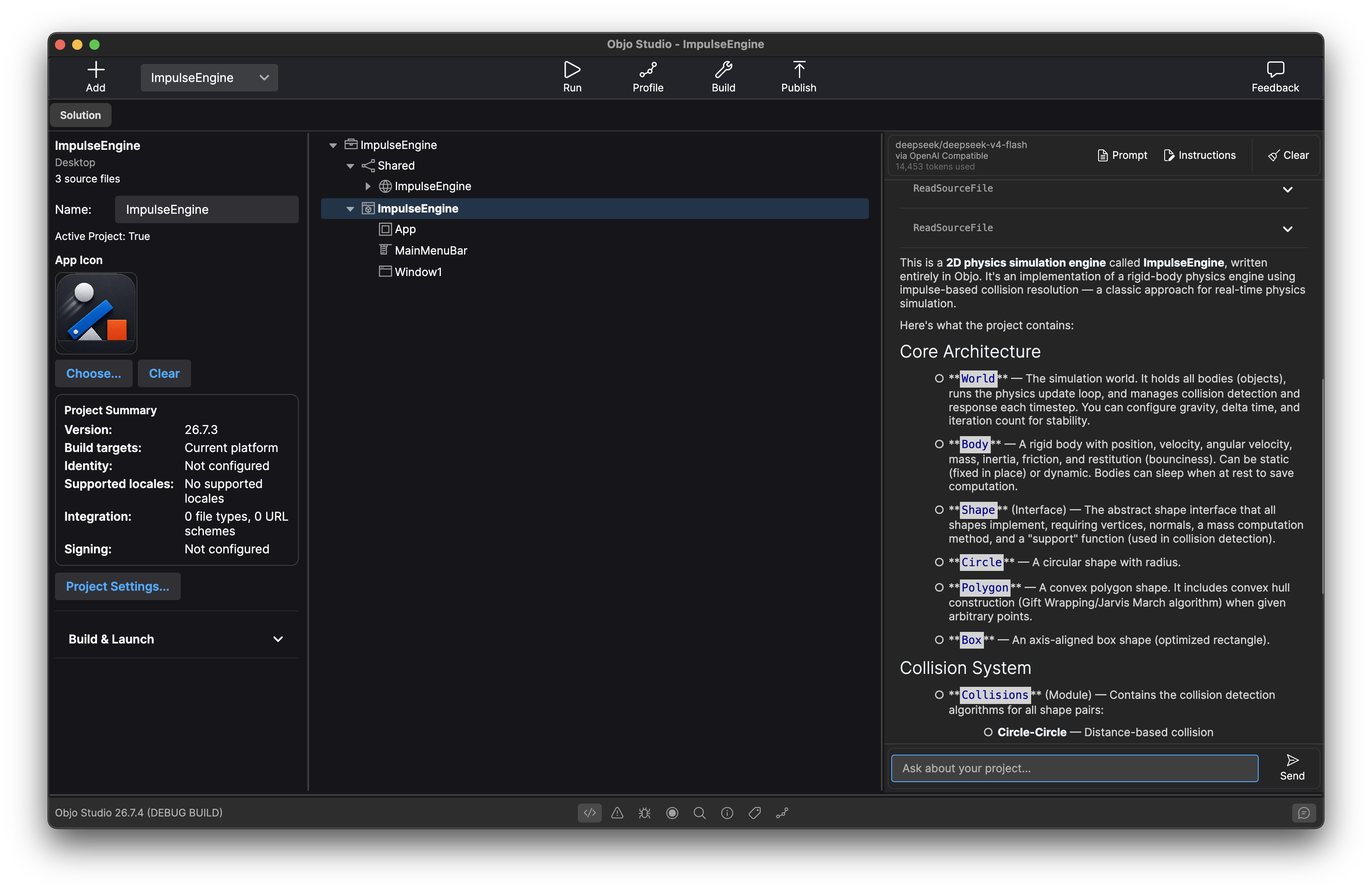Select Window1 in the project tree
The image size is (1372, 892).
click(x=418, y=272)
